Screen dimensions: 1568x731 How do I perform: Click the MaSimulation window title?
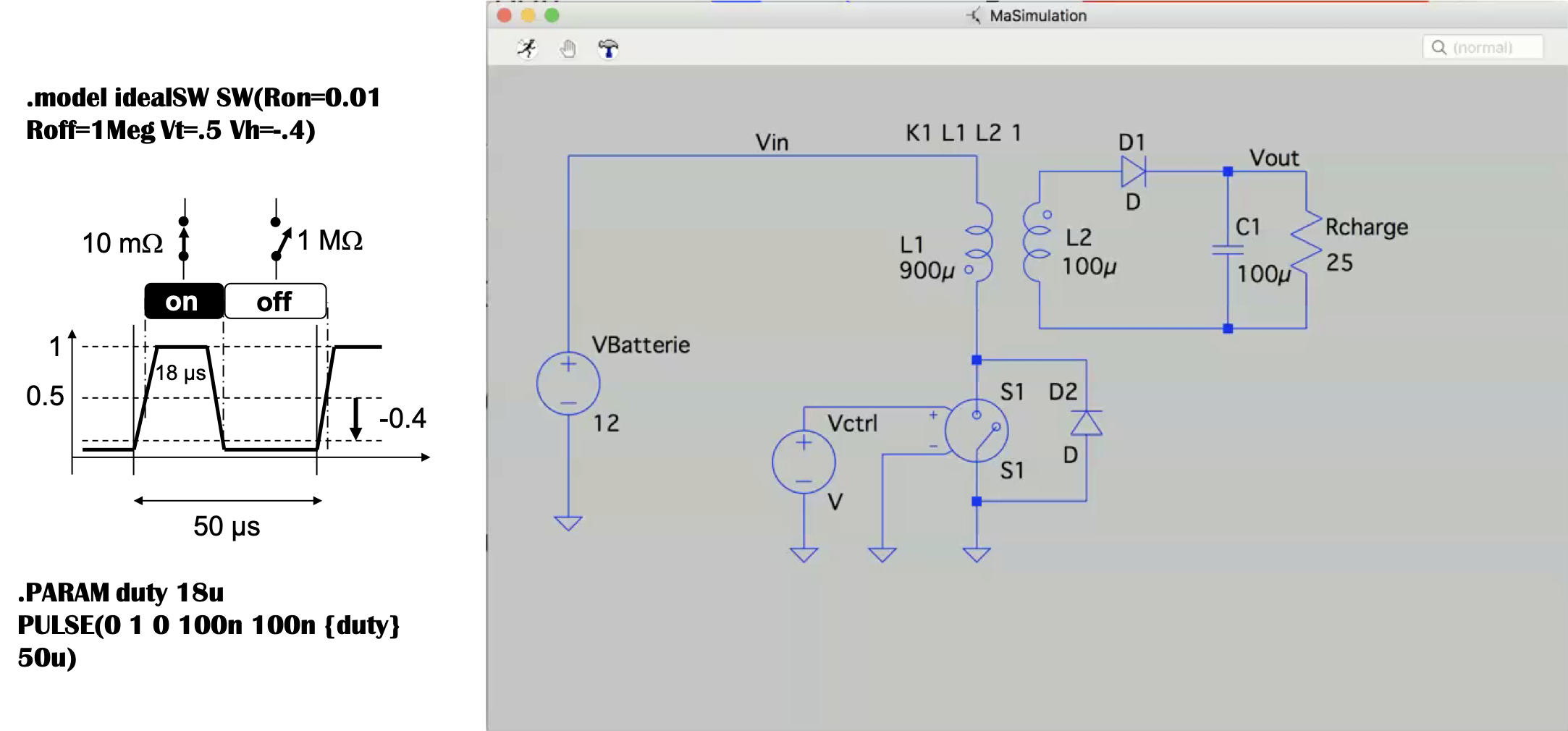click(1038, 15)
